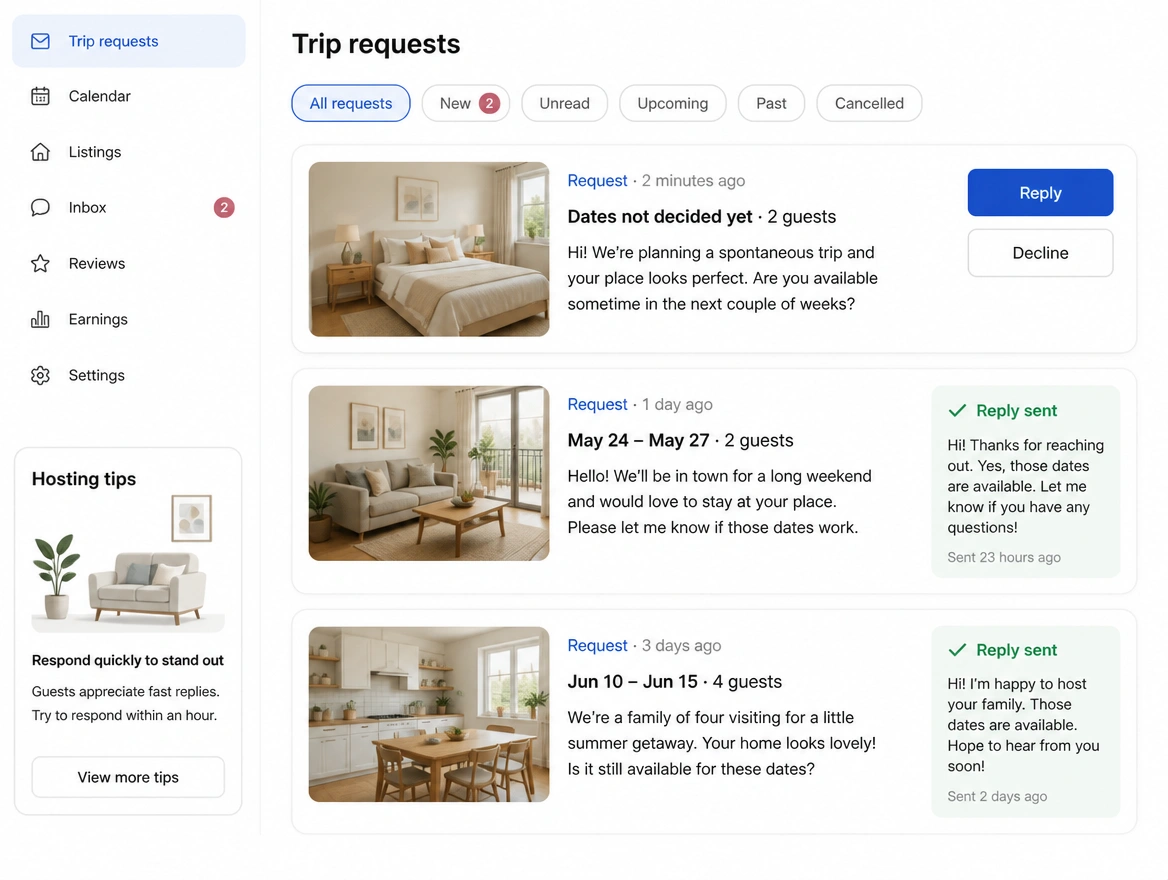Click the Trip requests envelope icon
The height and width of the screenshot is (880, 1168).
click(x=40, y=41)
